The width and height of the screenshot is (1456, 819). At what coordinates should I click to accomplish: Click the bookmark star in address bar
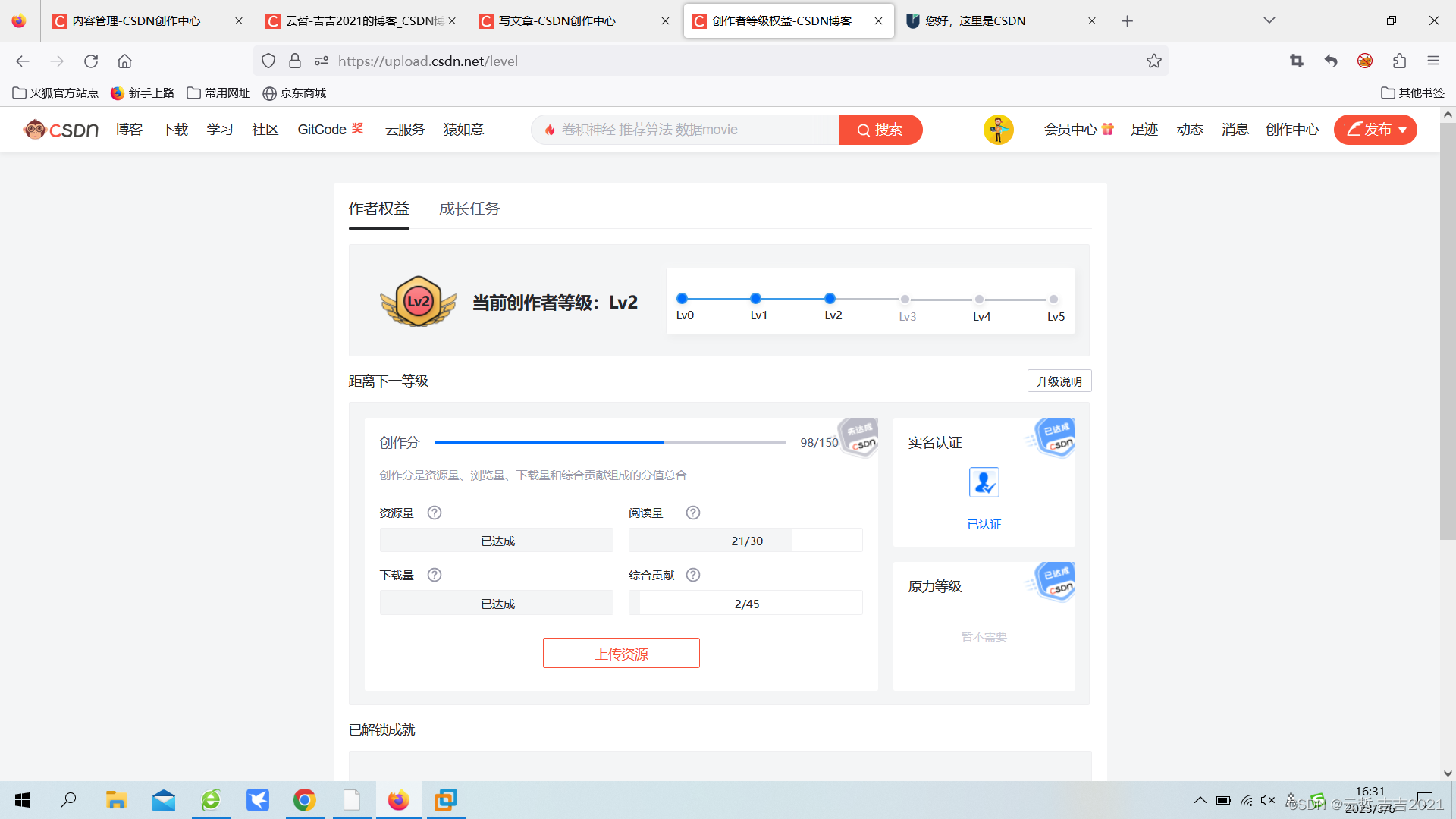1154,61
